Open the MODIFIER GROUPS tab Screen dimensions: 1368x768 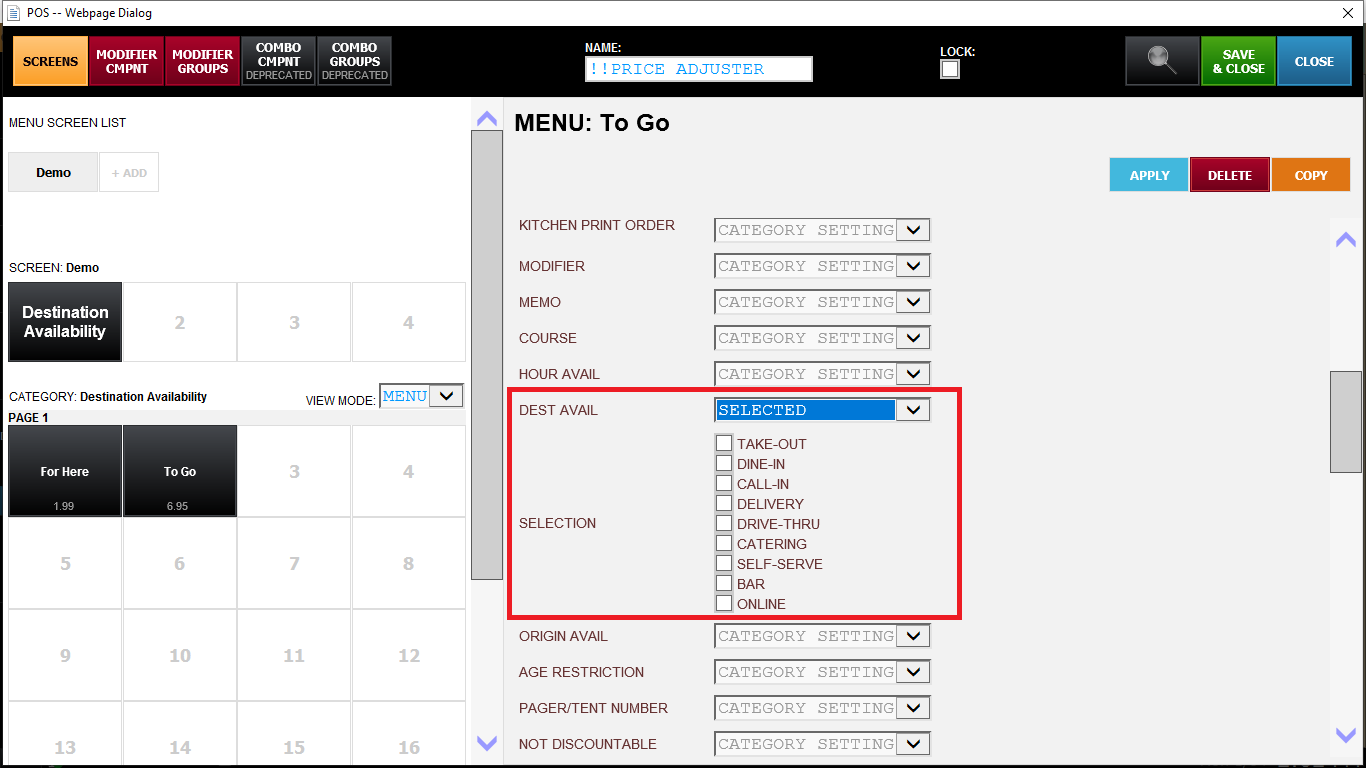202,61
